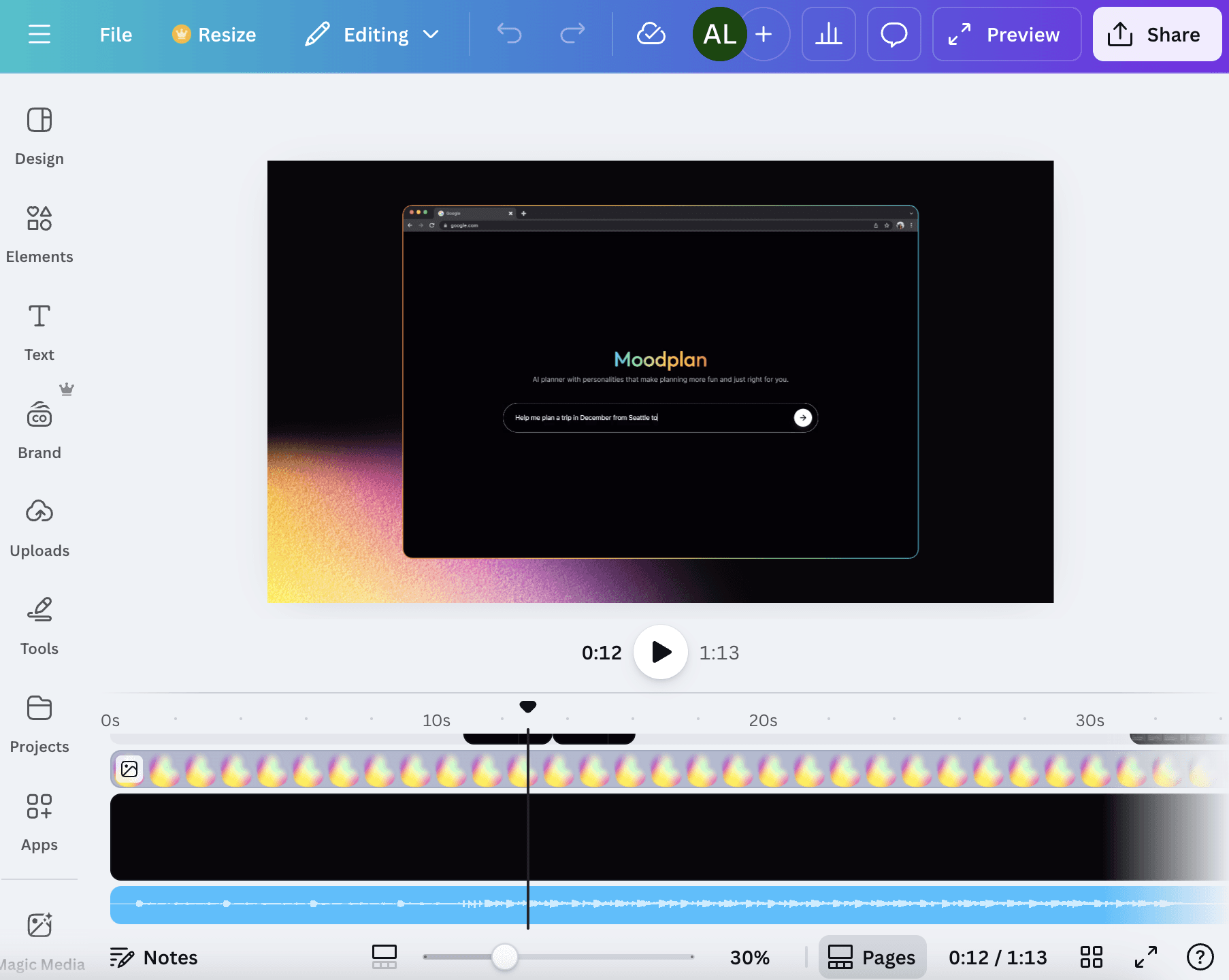Expand the Editing mode dropdown
Image resolution: width=1229 pixels, height=980 pixels.
click(x=372, y=35)
